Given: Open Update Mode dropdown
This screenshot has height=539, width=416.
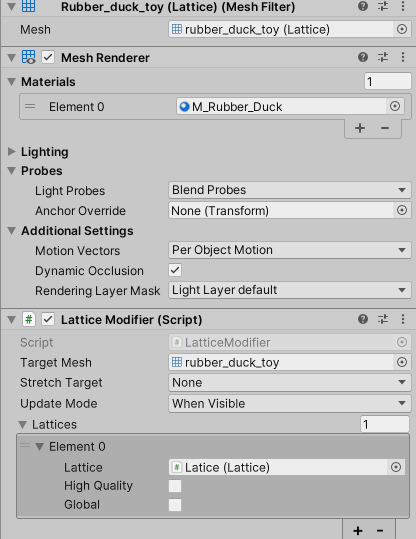Looking at the screenshot, I should click(x=290, y=404).
